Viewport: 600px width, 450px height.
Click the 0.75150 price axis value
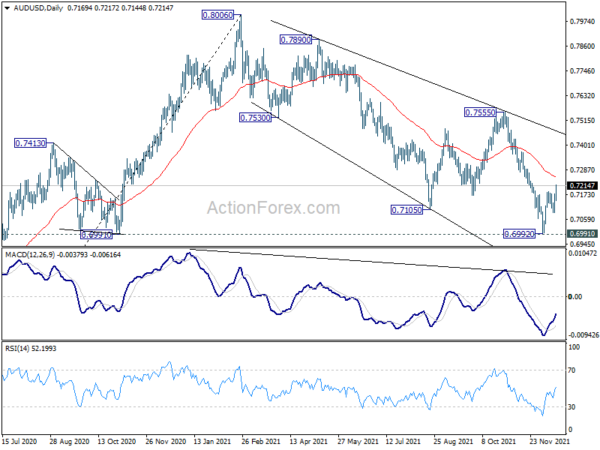coord(582,121)
